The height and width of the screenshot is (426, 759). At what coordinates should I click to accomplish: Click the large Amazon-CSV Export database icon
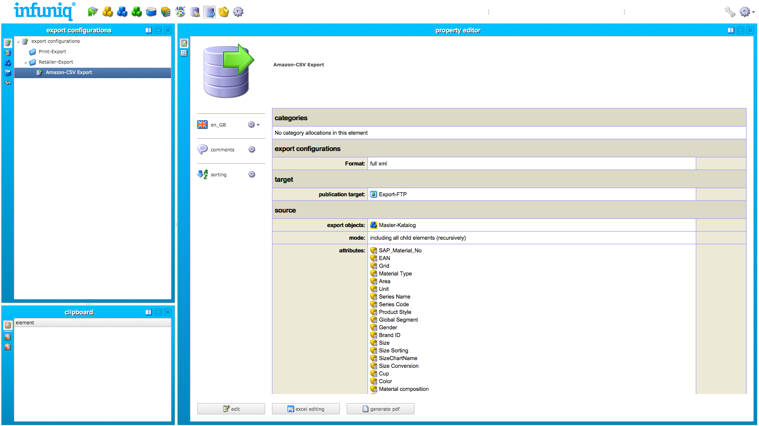pyautogui.click(x=227, y=70)
